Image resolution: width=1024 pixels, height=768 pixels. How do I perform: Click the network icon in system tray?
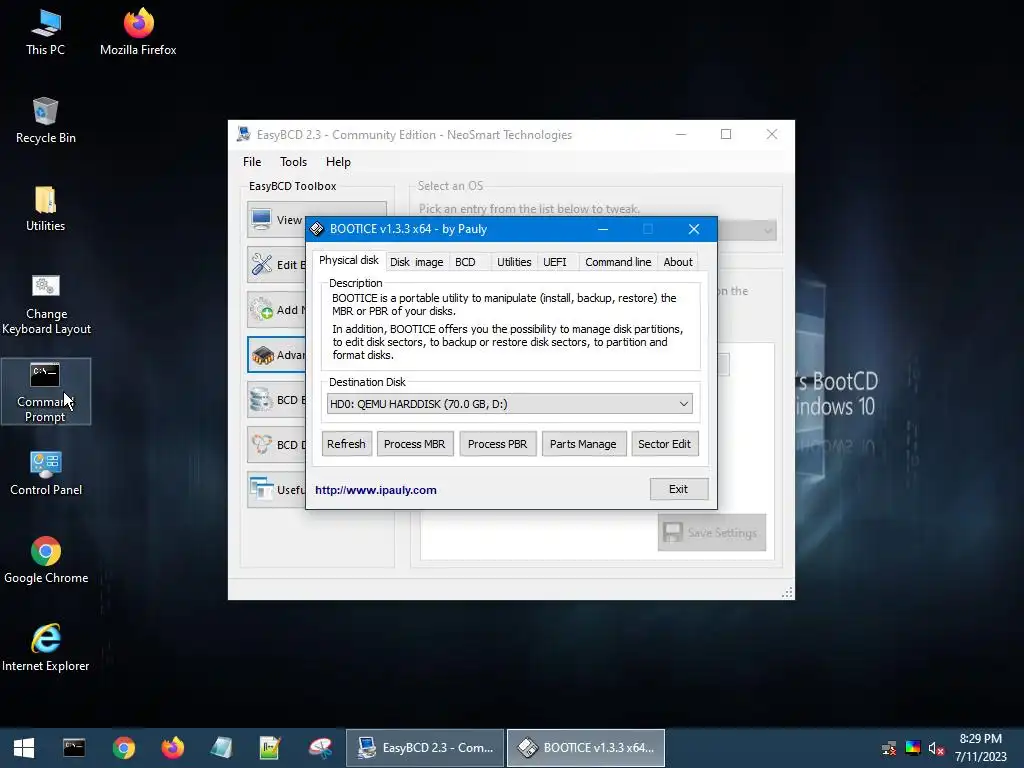coord(889,748)
